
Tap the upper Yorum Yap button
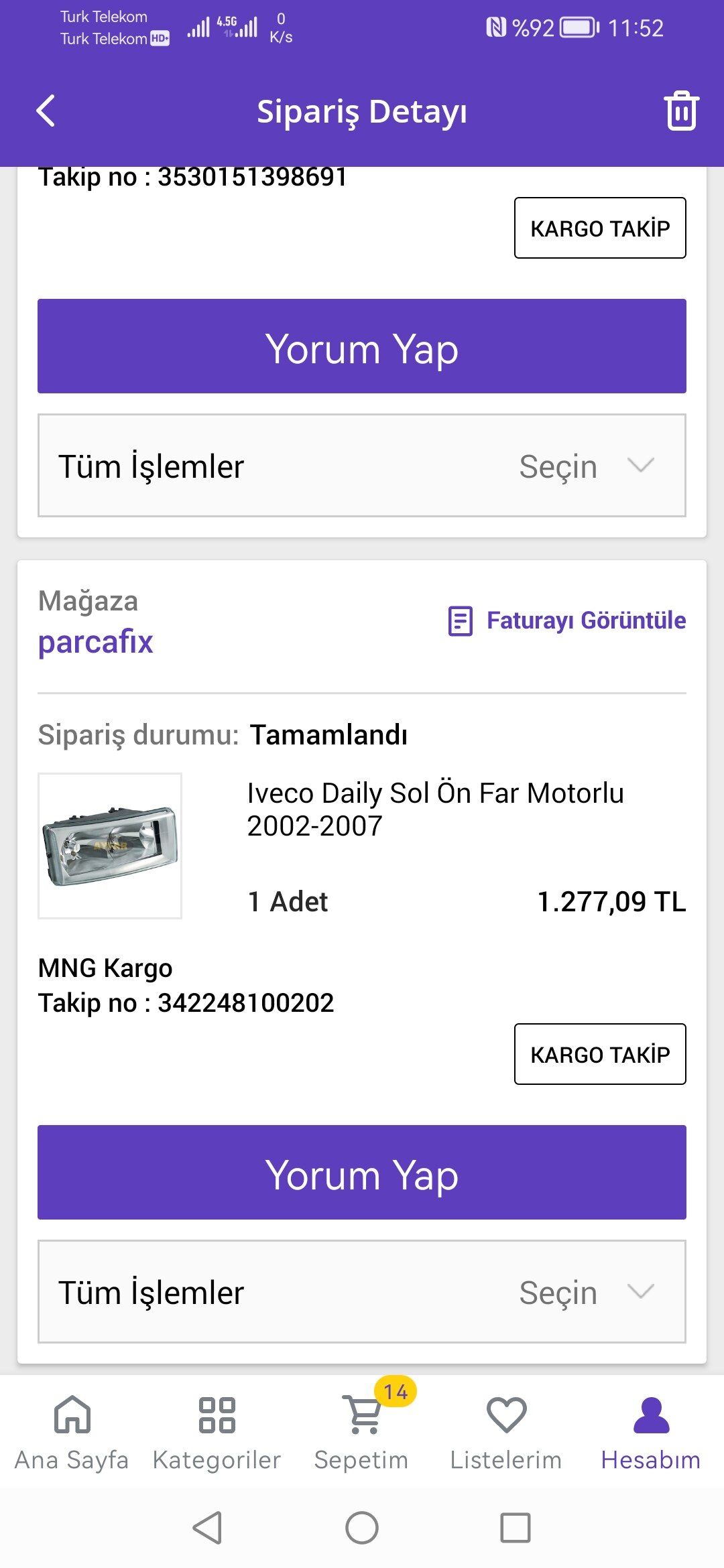[362, 346]
